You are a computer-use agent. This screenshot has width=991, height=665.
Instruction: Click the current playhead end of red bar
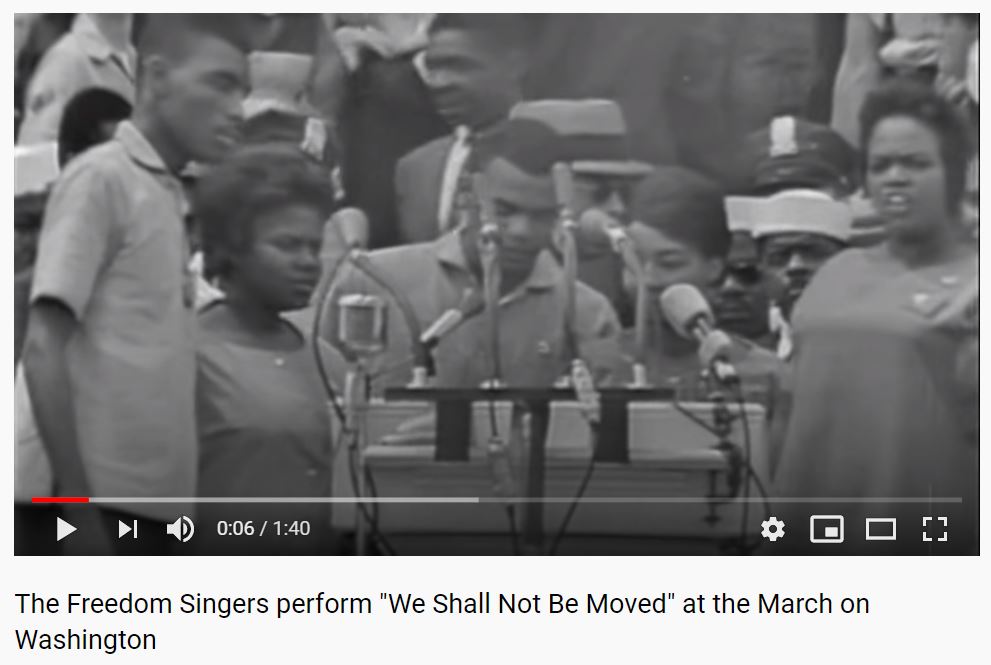(x=88, y=500)
